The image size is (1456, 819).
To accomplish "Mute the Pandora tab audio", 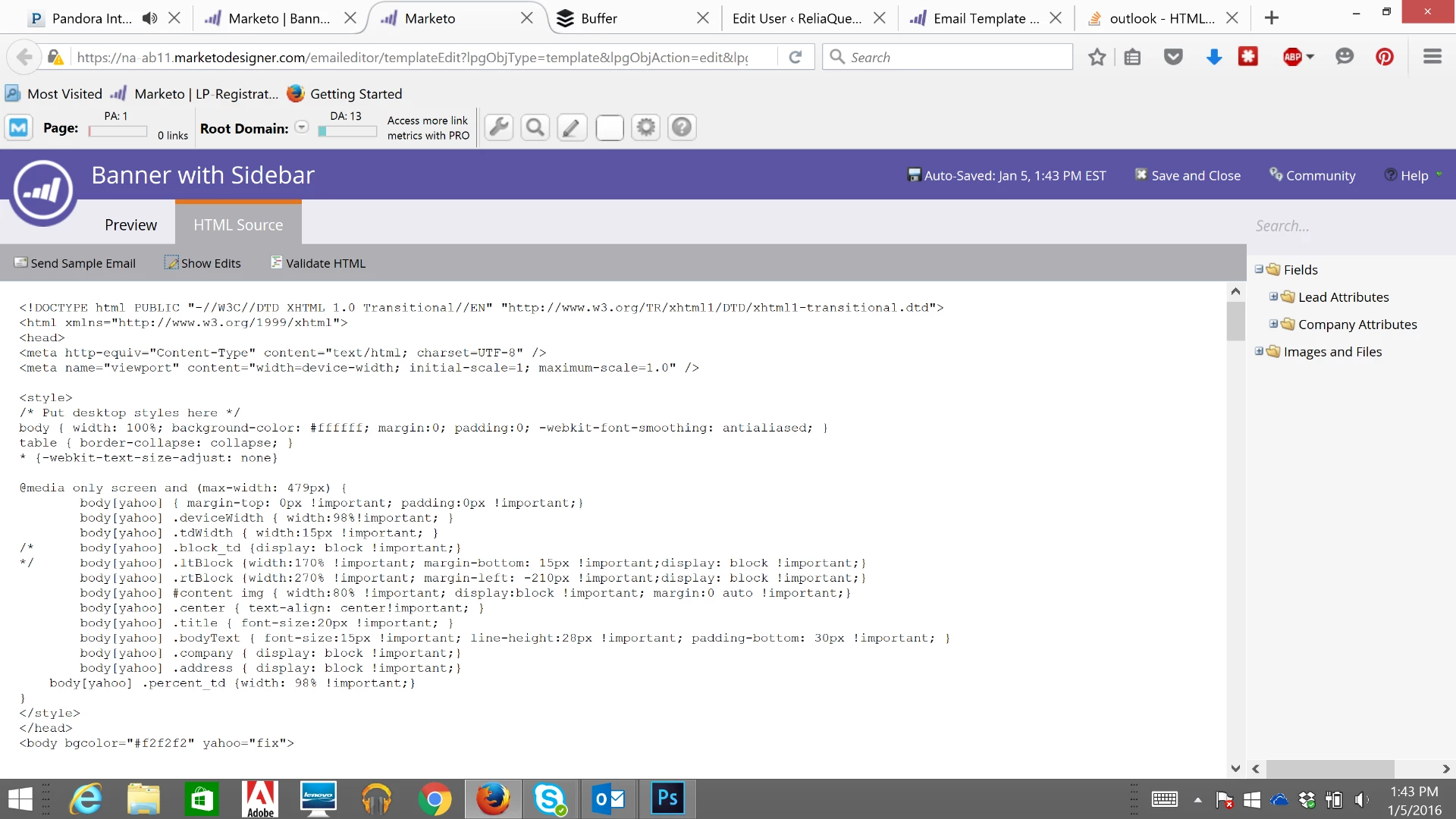I will (x=150, y=18).
